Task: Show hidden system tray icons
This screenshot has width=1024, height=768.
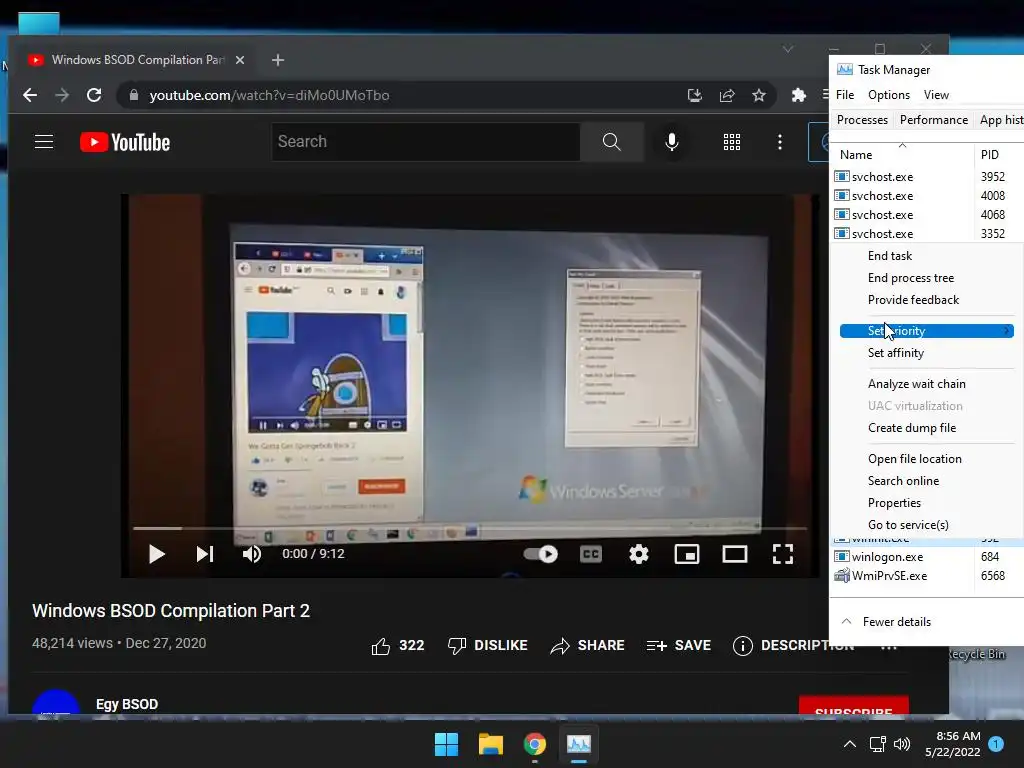Action: [850, 744]
